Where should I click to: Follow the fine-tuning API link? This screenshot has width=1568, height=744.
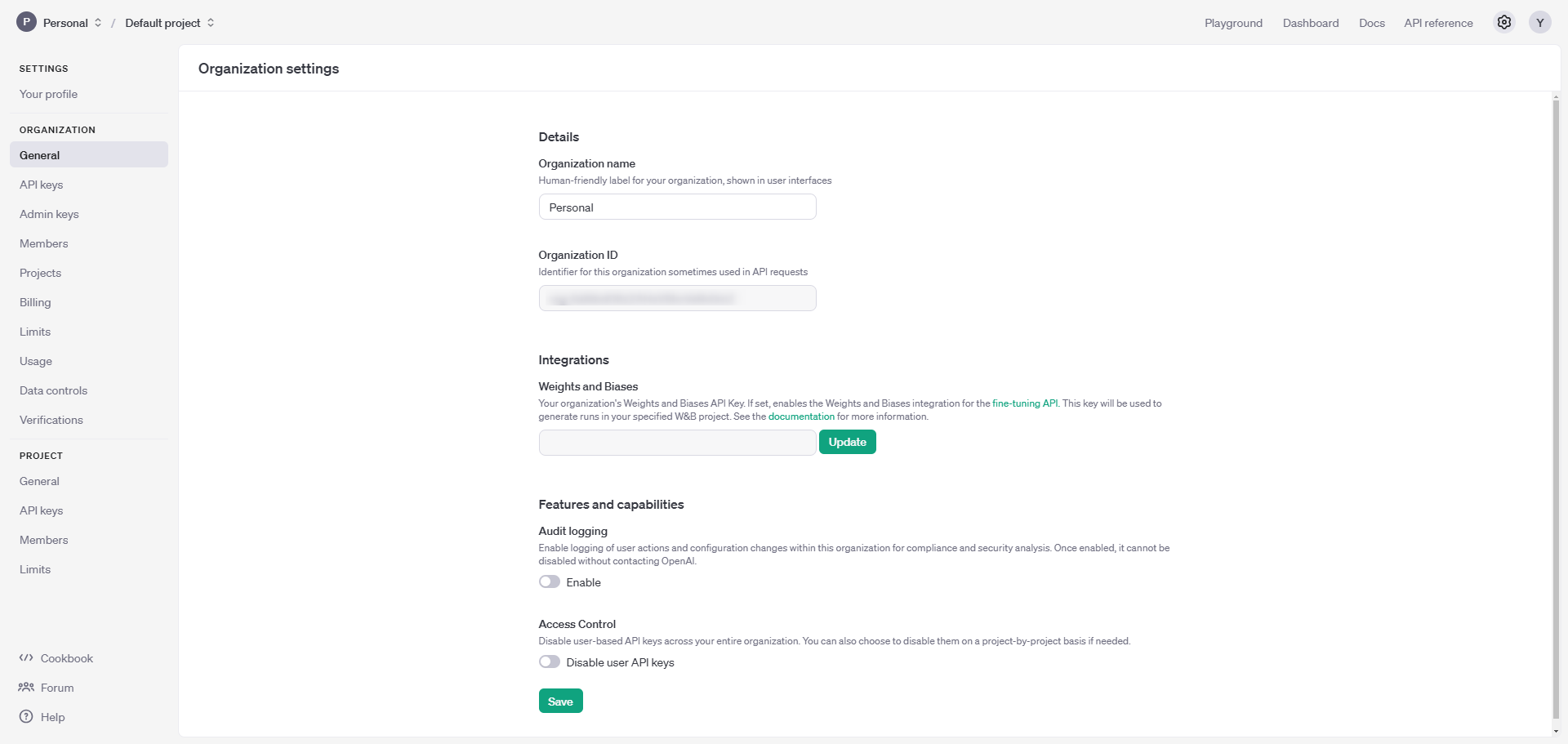point(1024,403)
